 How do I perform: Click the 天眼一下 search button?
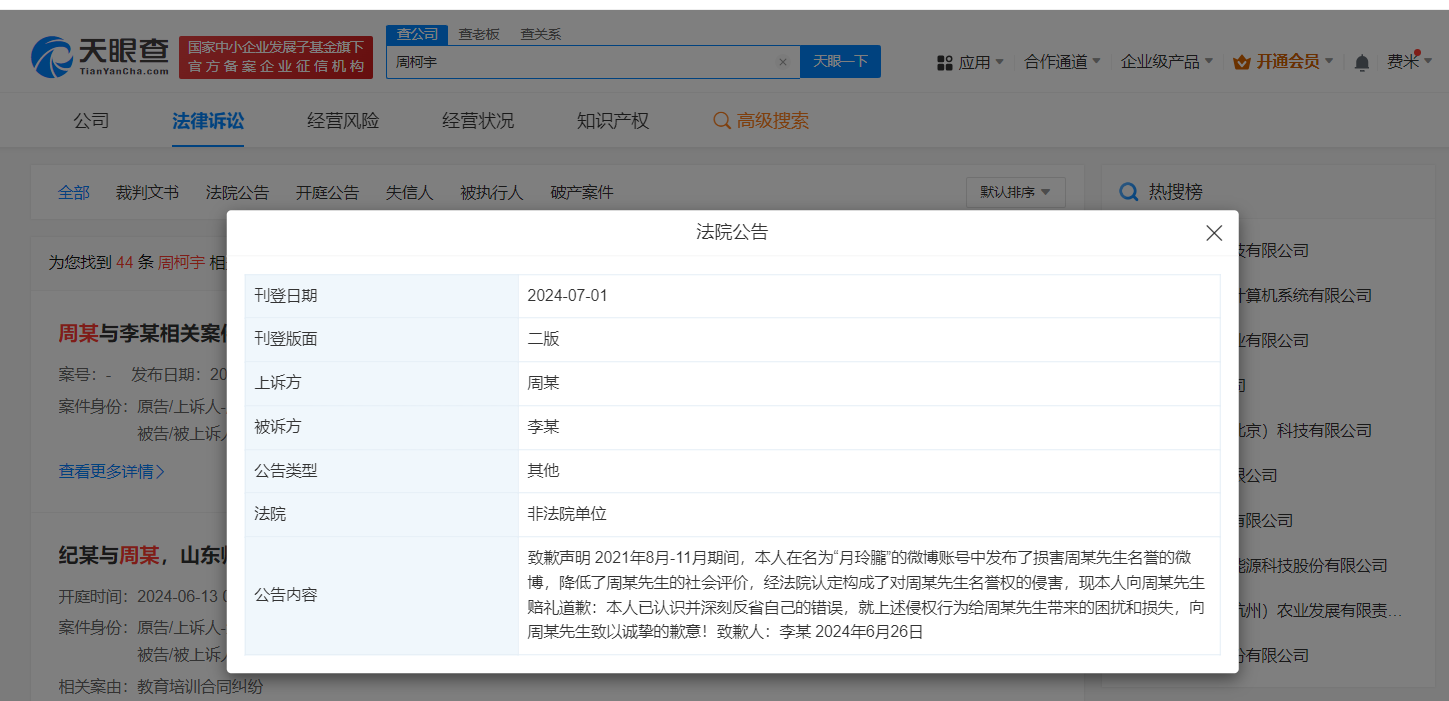tap(840, 61)
